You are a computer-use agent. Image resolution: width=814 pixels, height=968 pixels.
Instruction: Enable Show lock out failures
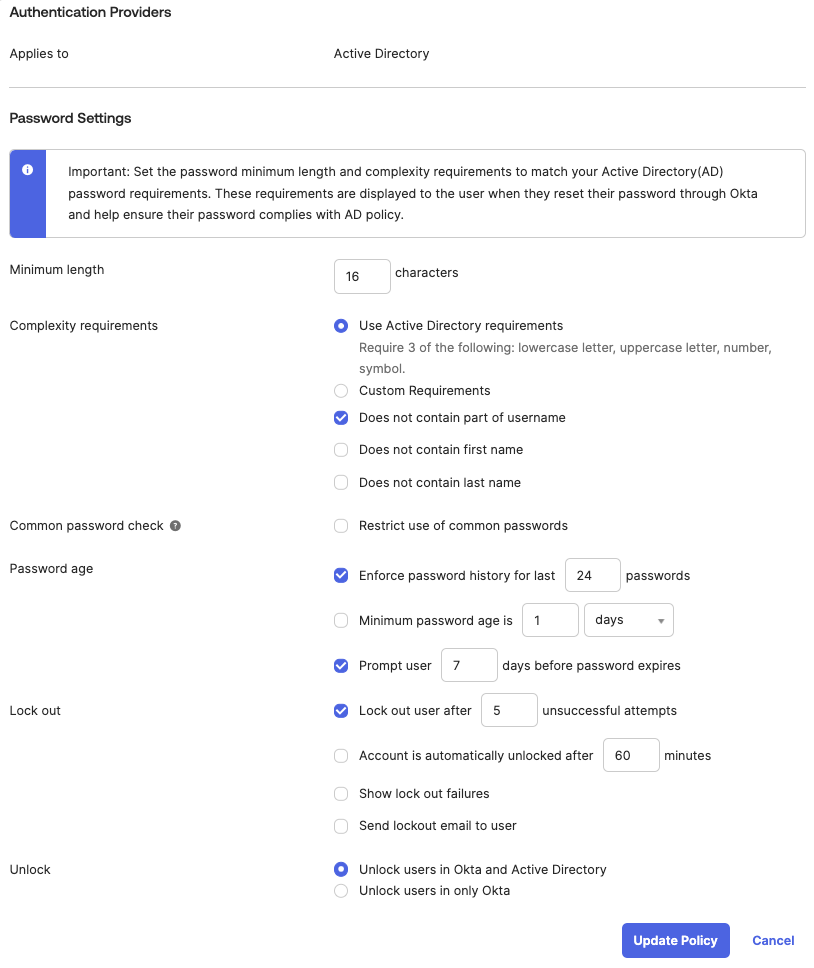[x=341, y=793]
